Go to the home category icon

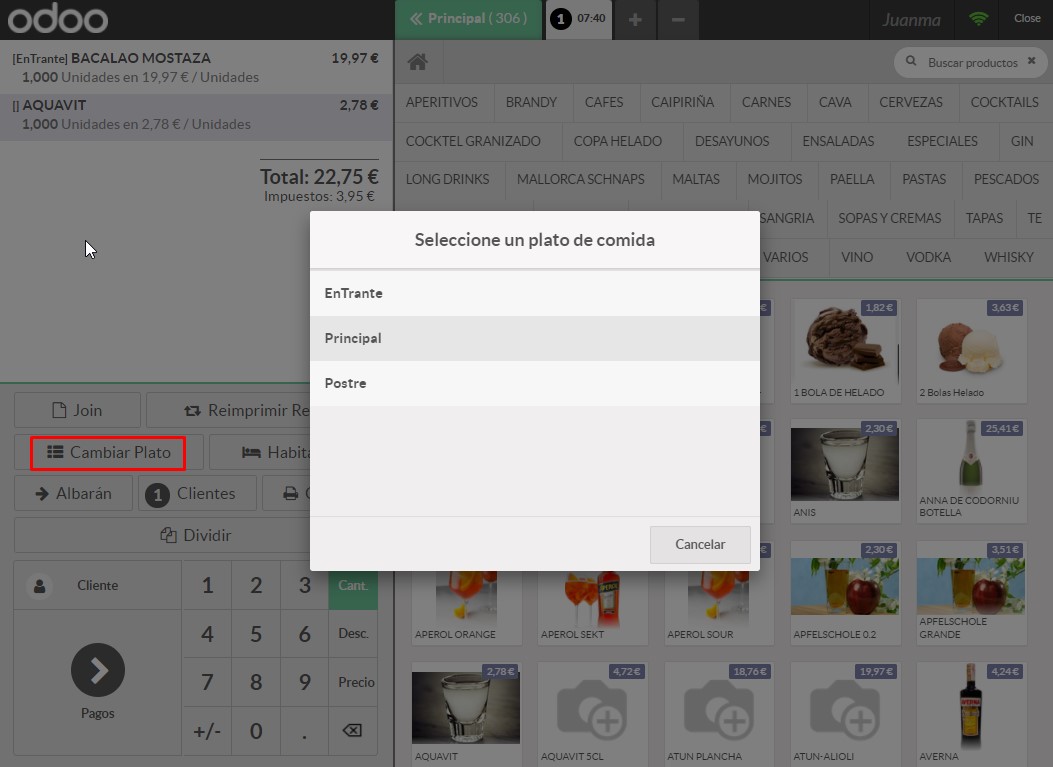click(418, 62)
